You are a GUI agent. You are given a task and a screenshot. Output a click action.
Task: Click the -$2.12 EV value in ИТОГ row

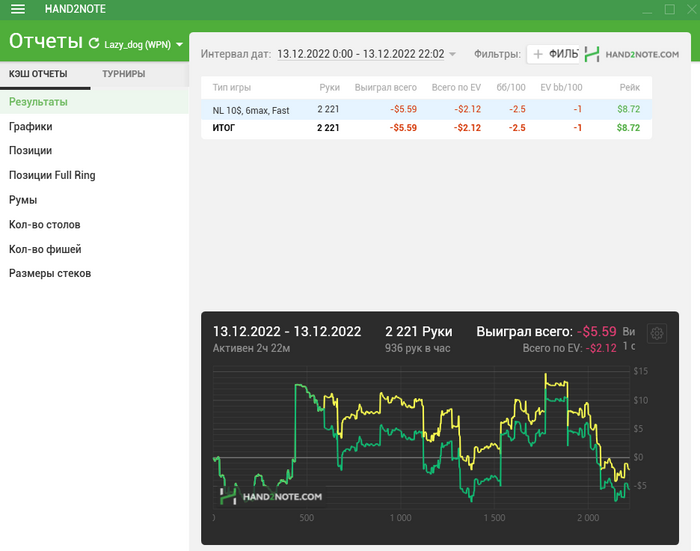point(467,128)
